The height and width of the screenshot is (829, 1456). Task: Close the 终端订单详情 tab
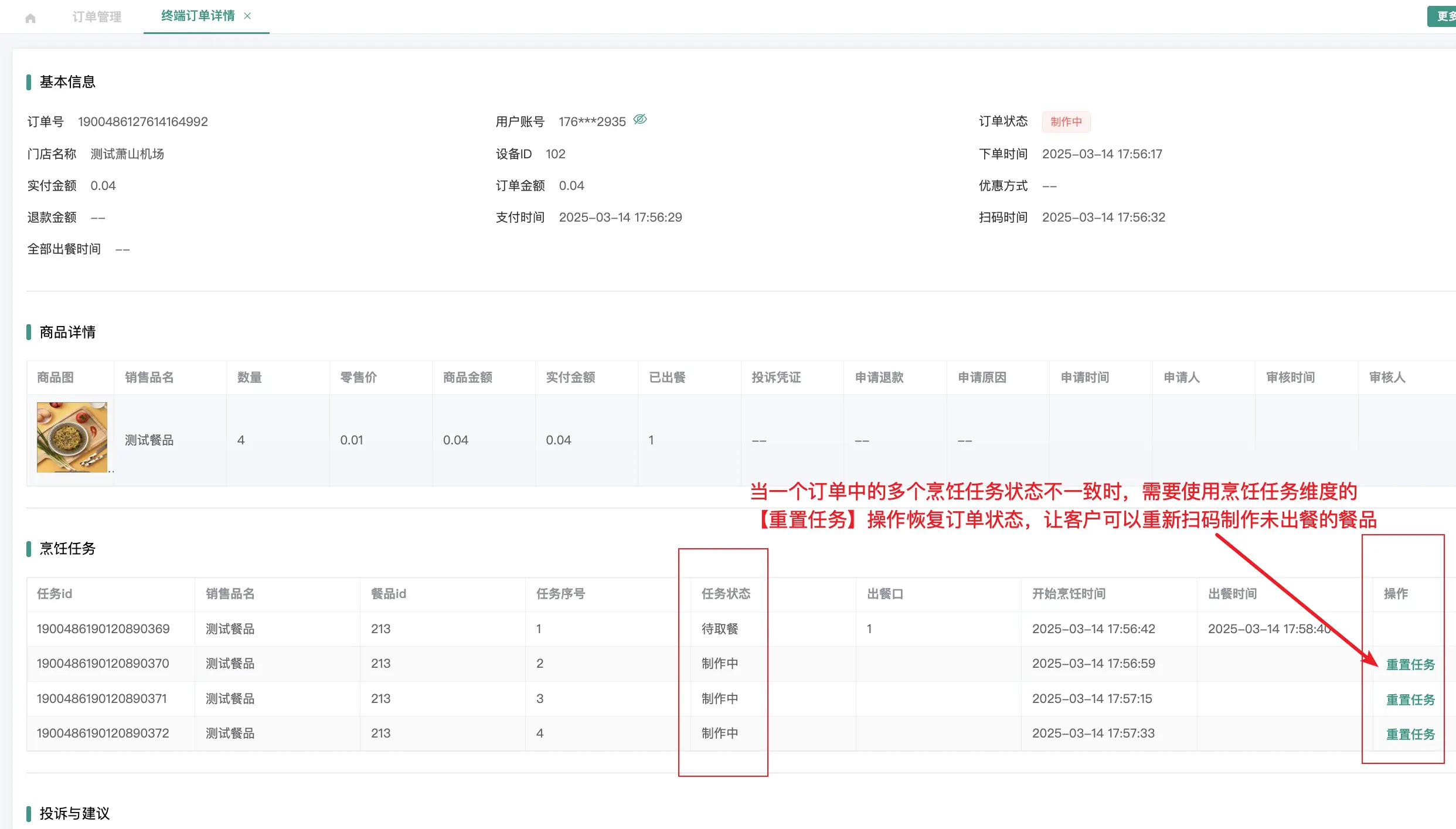tap(247, 16)
